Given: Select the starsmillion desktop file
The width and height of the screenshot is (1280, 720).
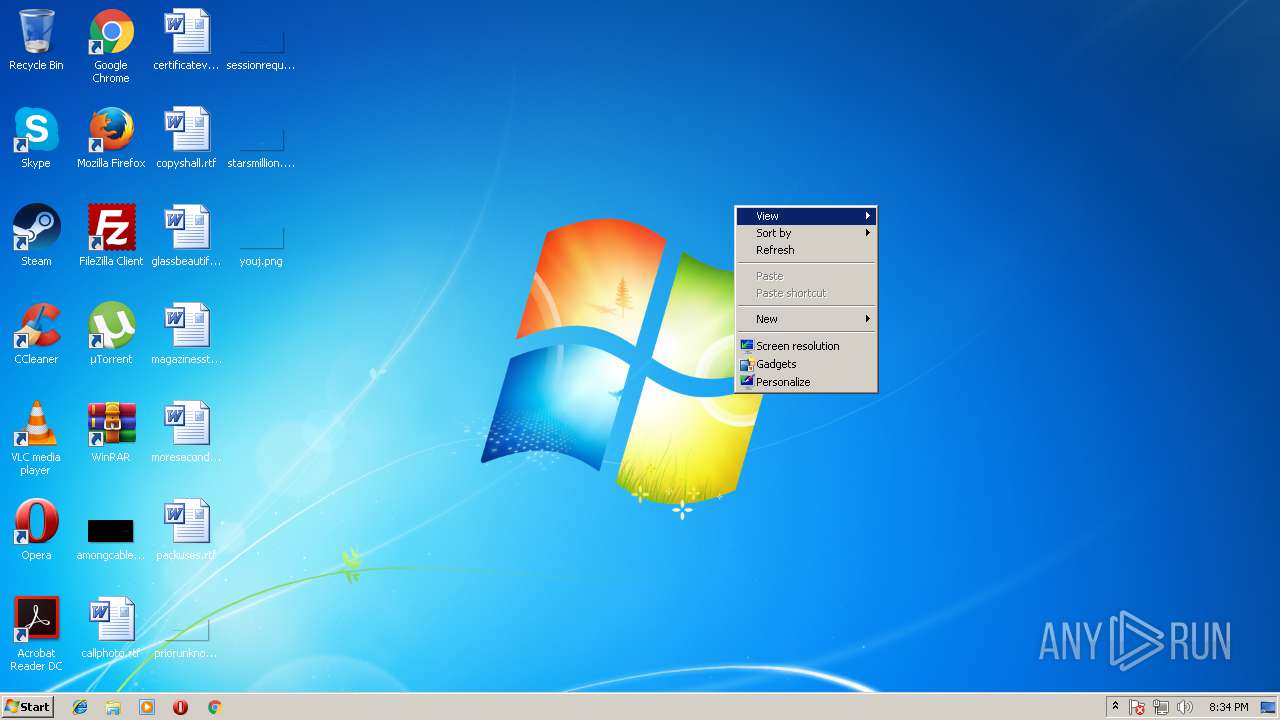Looking at the screenshot, I should (261, 145).
